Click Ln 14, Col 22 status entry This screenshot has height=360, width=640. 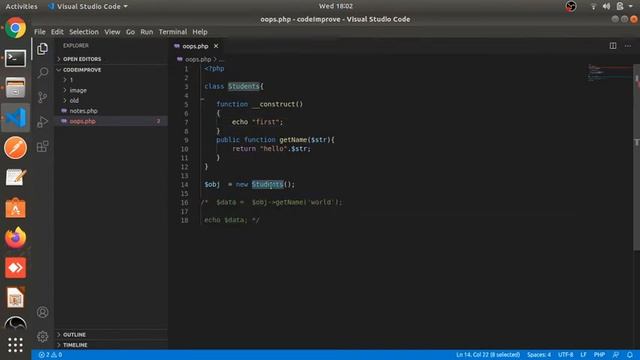point(488,355)
